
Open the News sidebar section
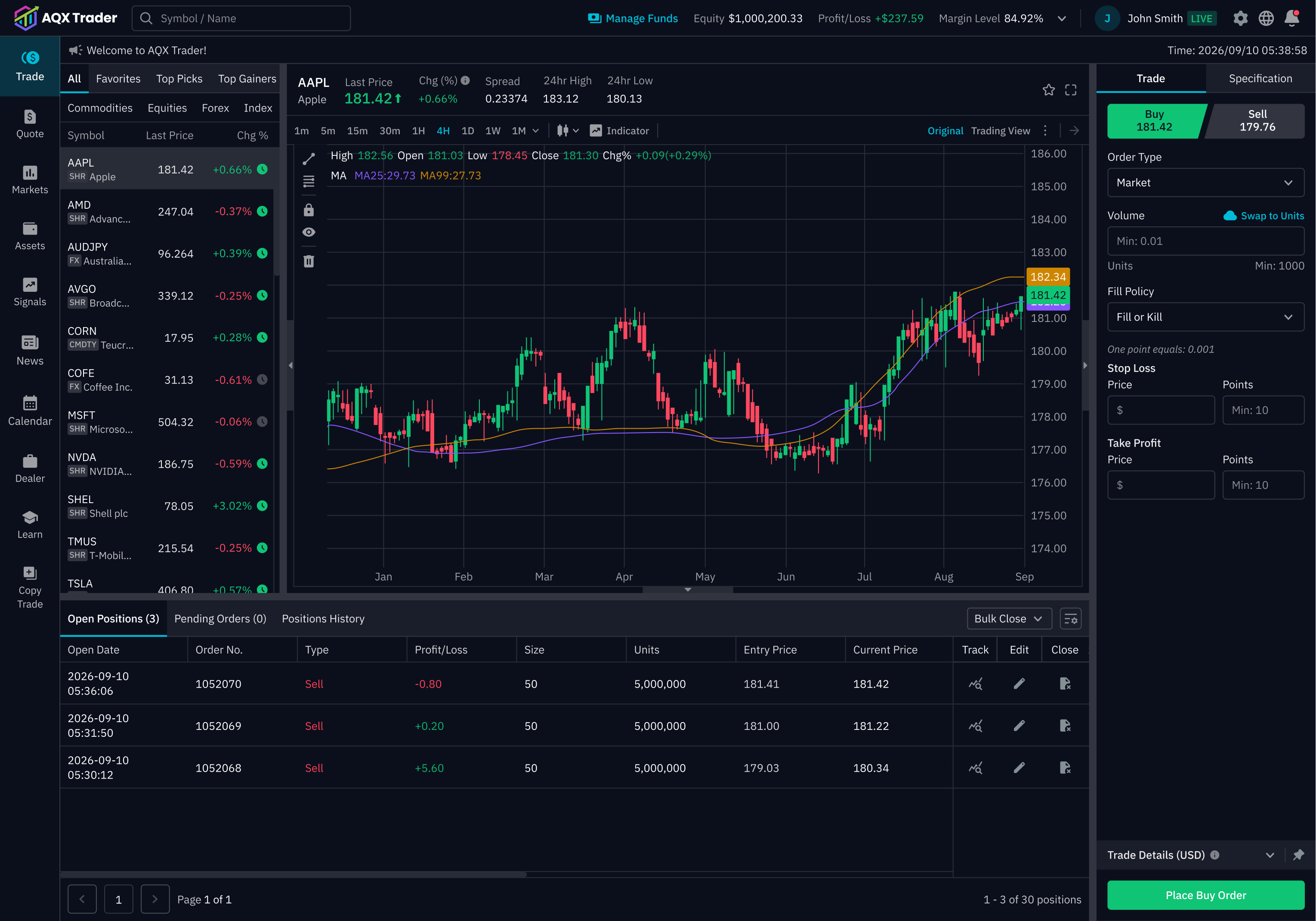[x=30, y=350]
